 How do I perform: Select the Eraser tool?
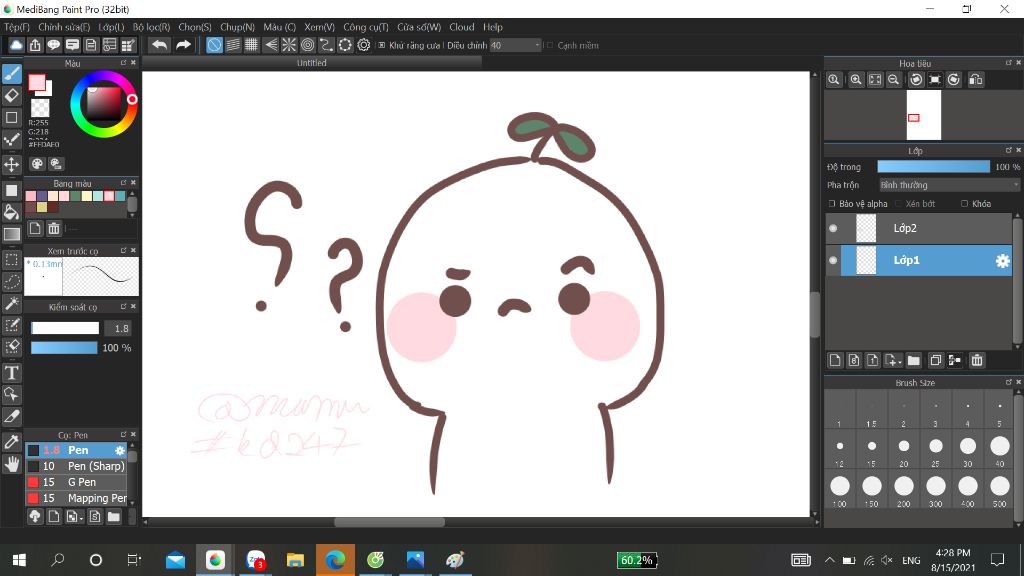[x=12, y=95]
